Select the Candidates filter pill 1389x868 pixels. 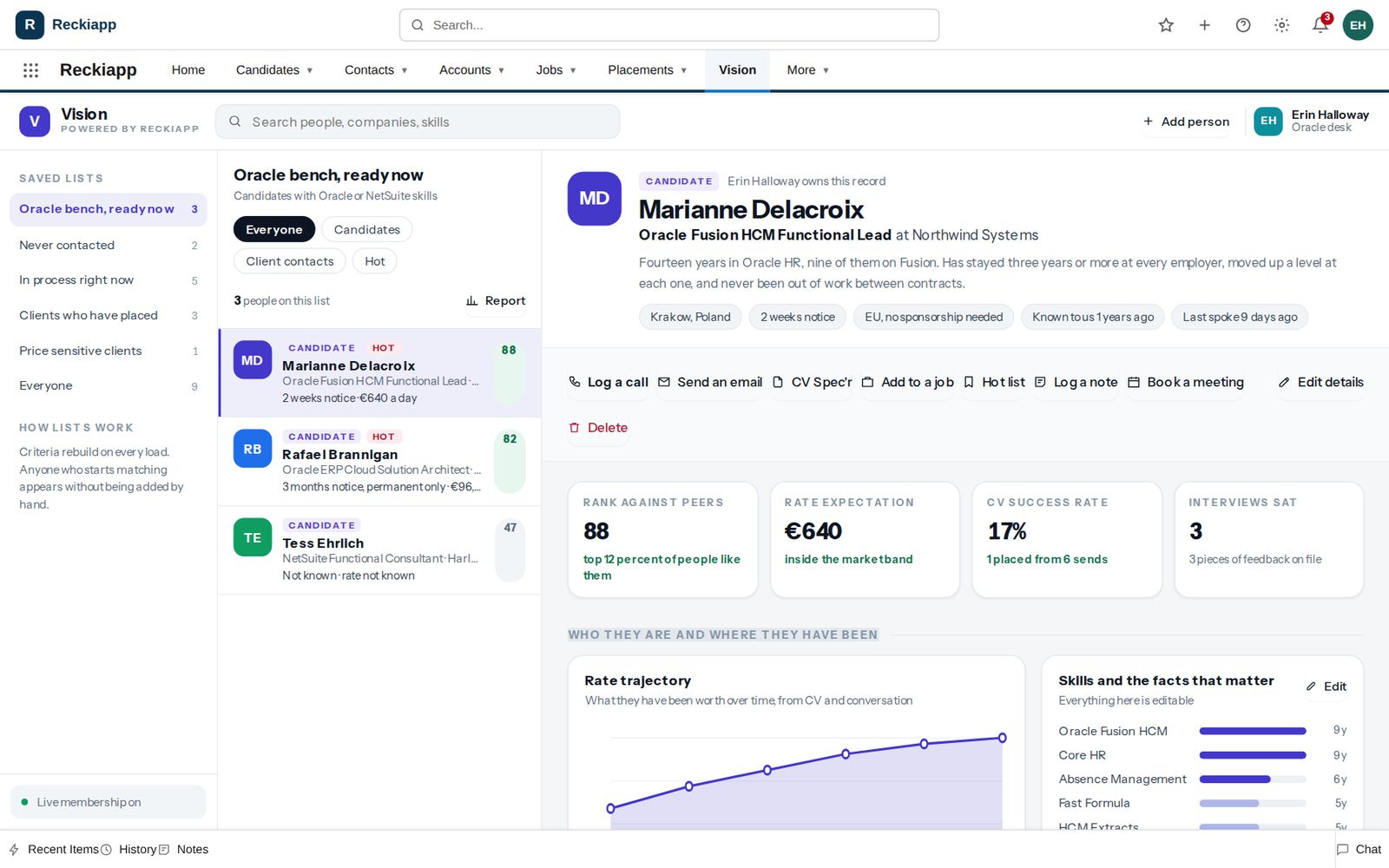[367, 229]
